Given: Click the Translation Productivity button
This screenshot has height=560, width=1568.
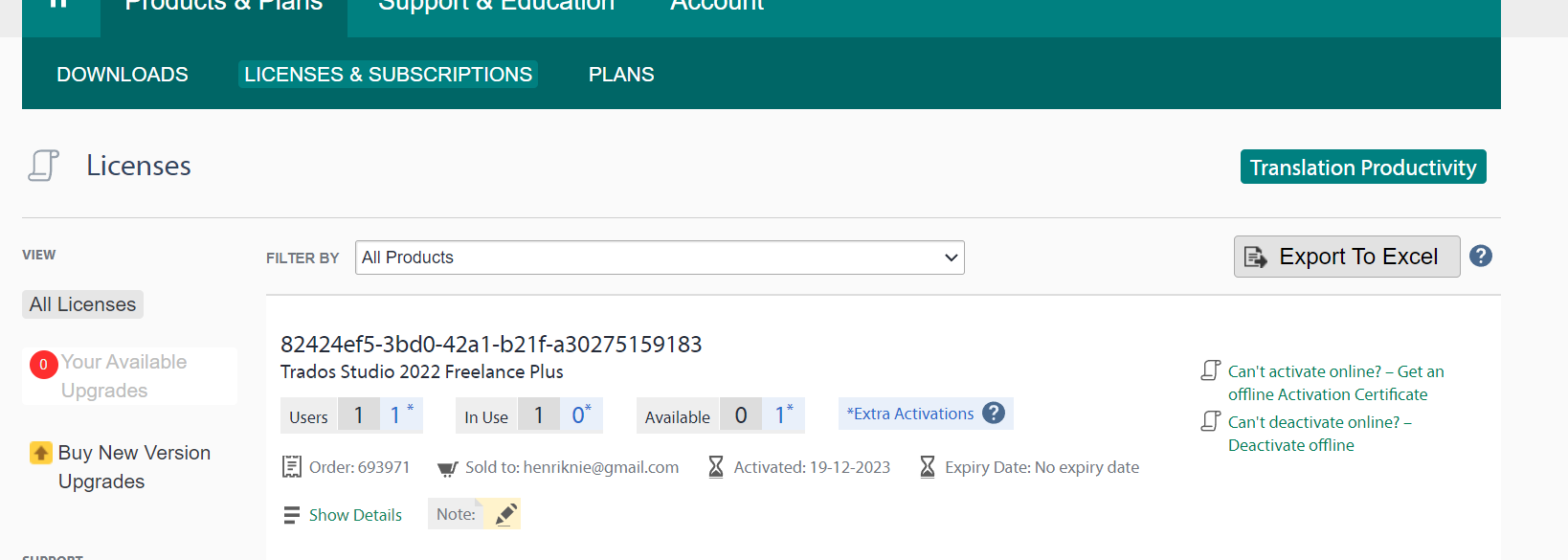Looking at the screenshot, I should [x=1363, y=167].
